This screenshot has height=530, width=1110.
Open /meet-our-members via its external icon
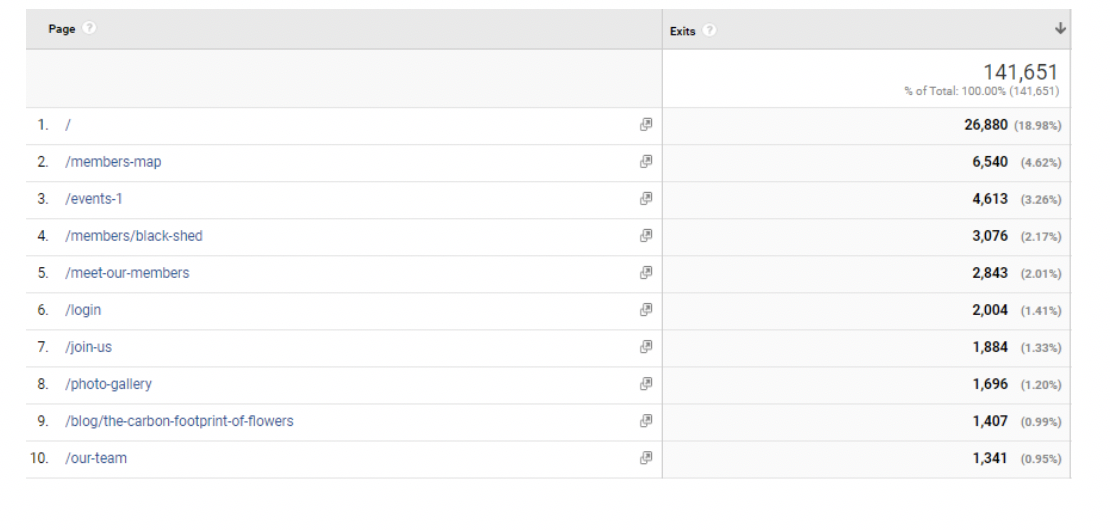coord(646,273)
